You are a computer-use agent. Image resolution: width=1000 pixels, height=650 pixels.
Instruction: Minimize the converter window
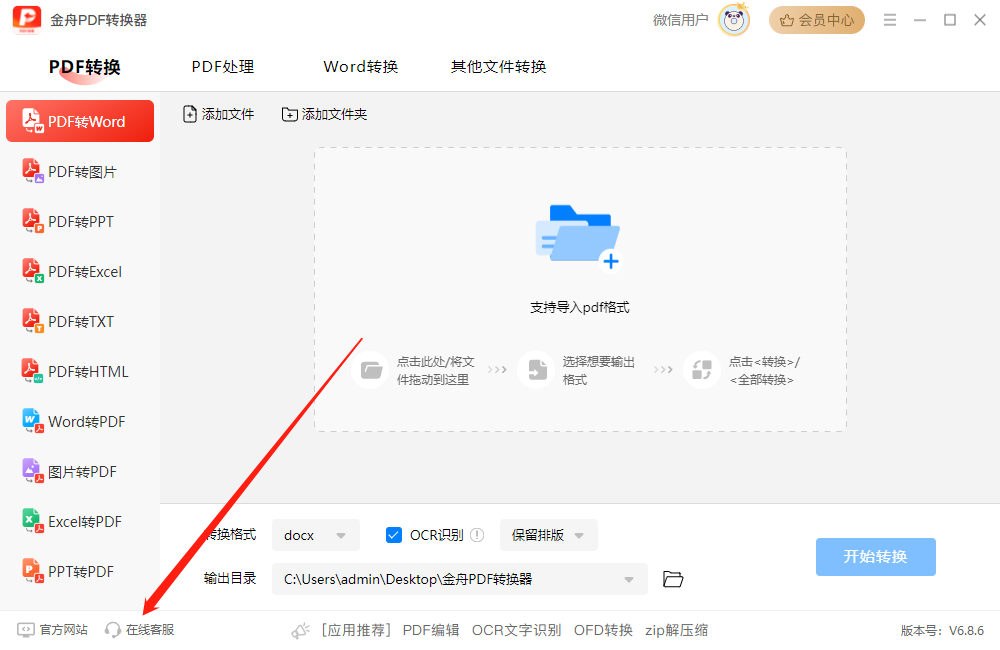point(920,20)
